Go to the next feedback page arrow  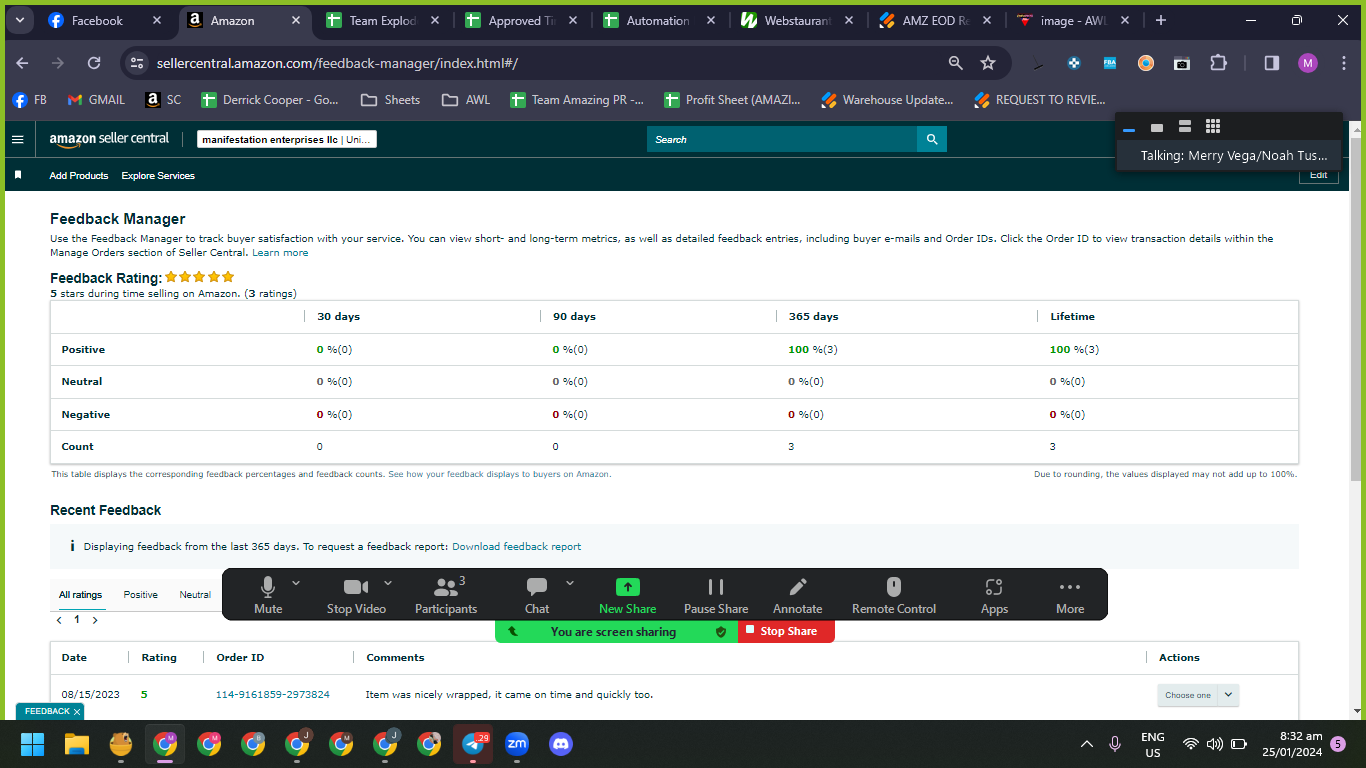[x=95, y=620]
